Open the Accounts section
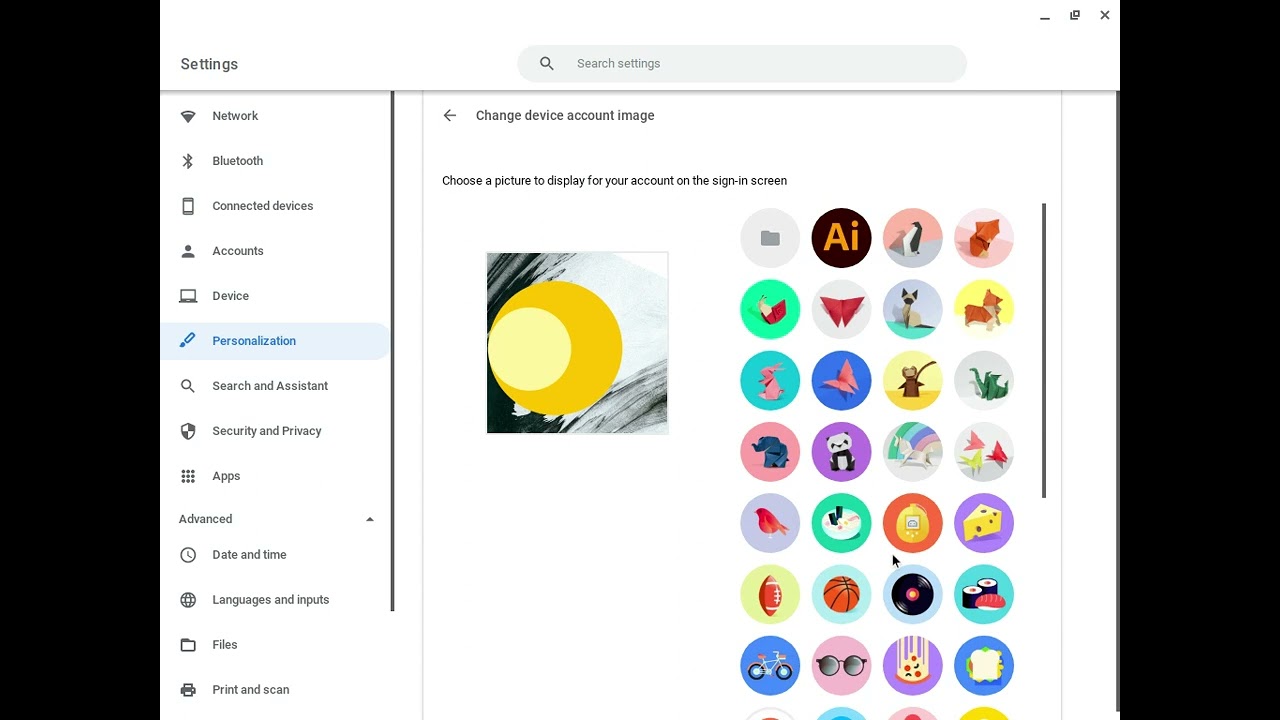 click(x=275, y=251)
